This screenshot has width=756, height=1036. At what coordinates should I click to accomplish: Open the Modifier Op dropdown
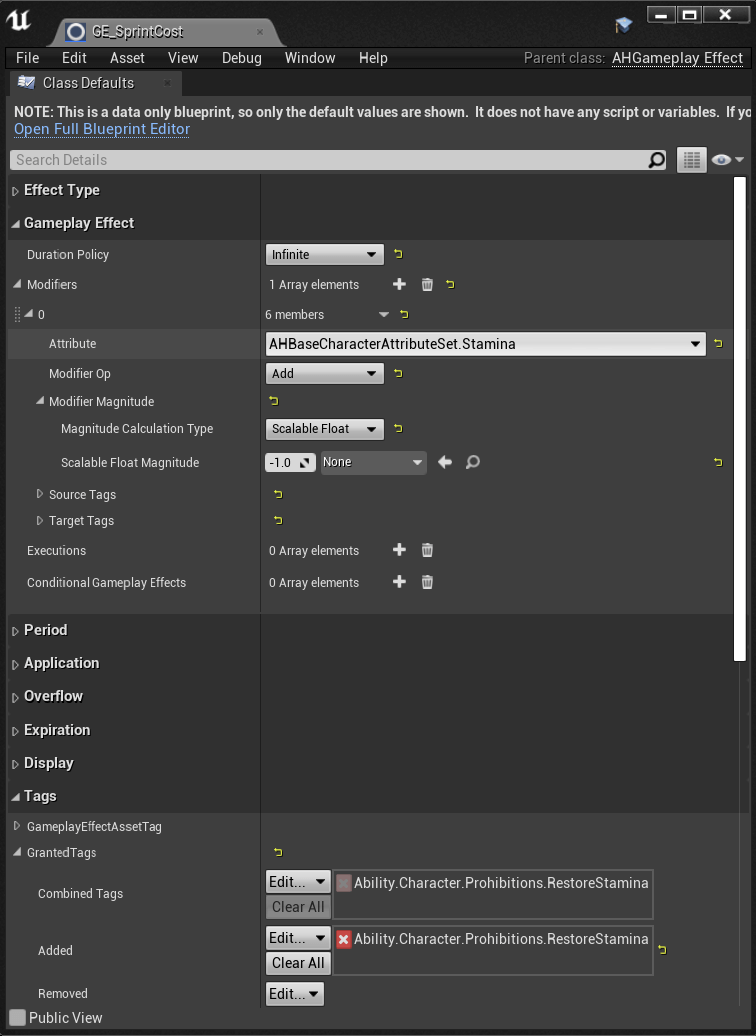pos(324,374)
